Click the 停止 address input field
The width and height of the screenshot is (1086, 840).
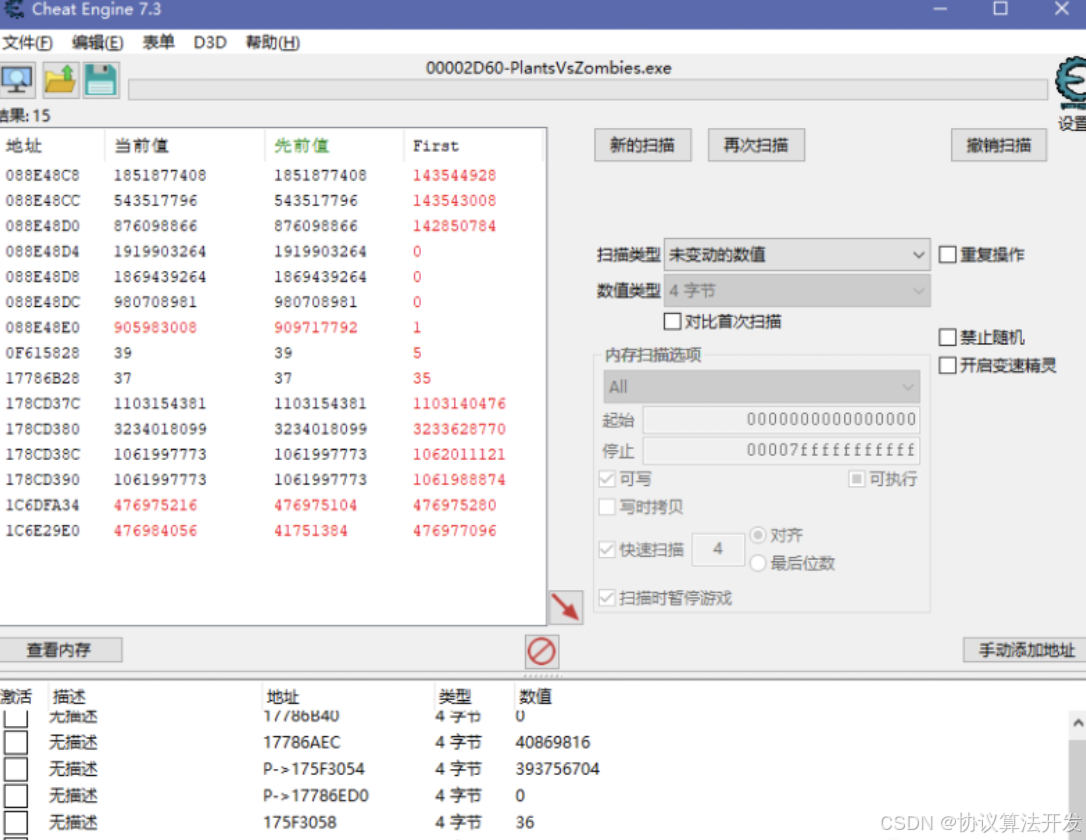(x=781, y=450)
